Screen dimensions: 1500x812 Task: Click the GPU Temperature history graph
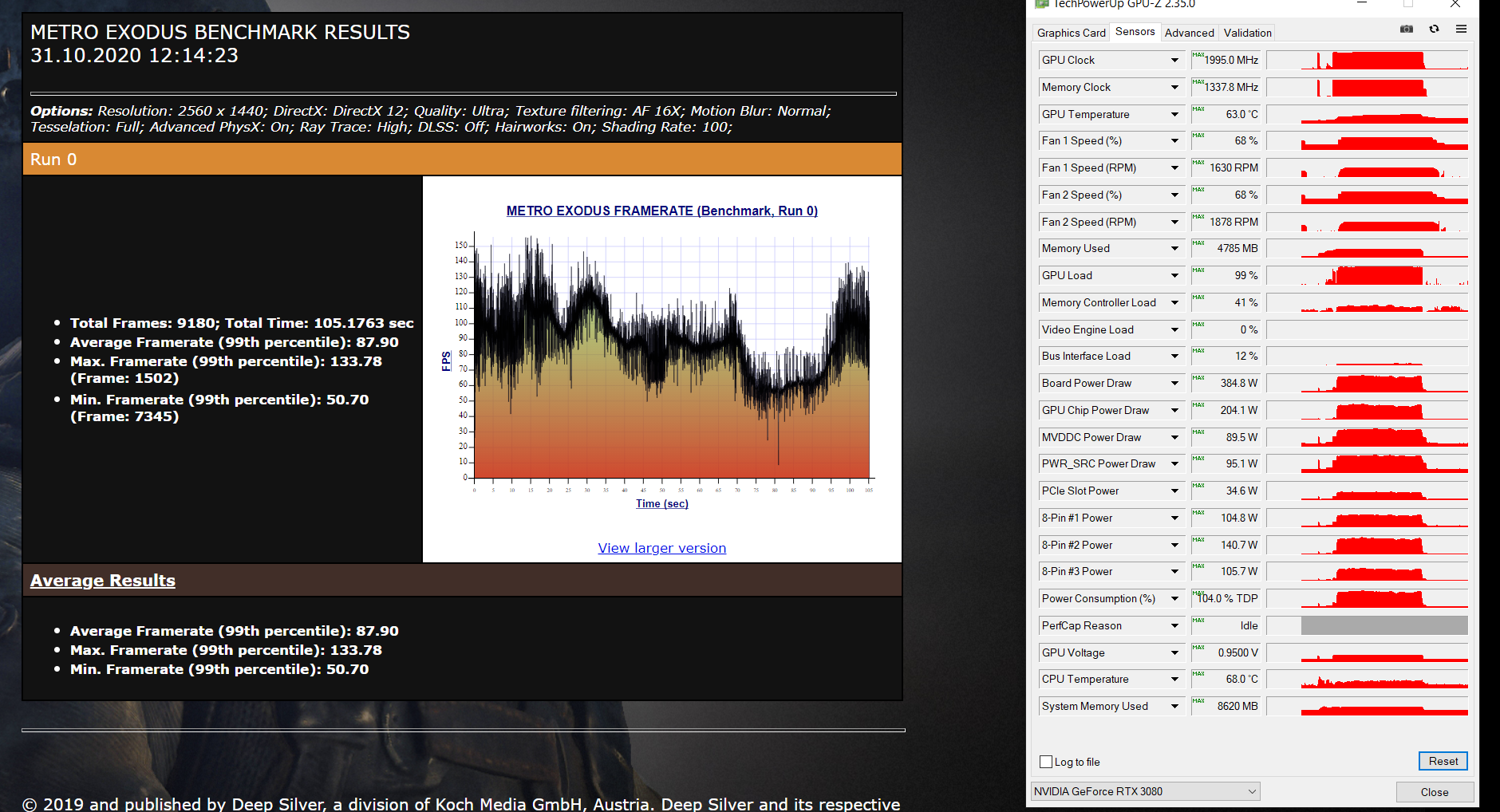1368,115
